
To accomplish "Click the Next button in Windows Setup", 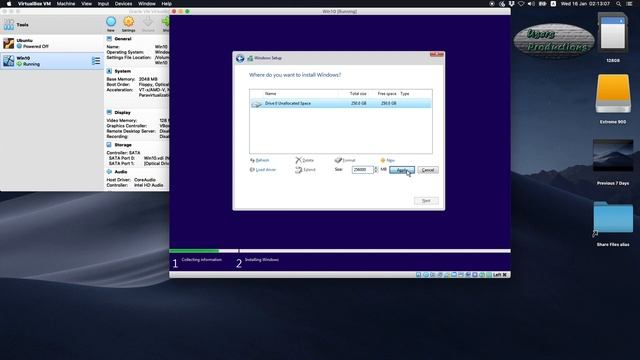I will coord(426,200).
